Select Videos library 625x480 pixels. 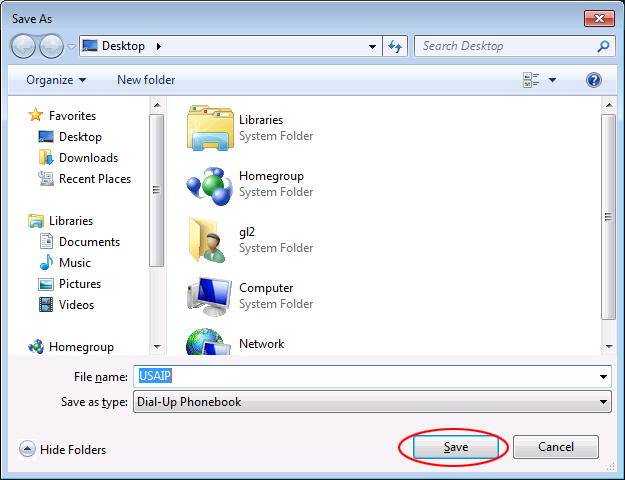(76, 305)
